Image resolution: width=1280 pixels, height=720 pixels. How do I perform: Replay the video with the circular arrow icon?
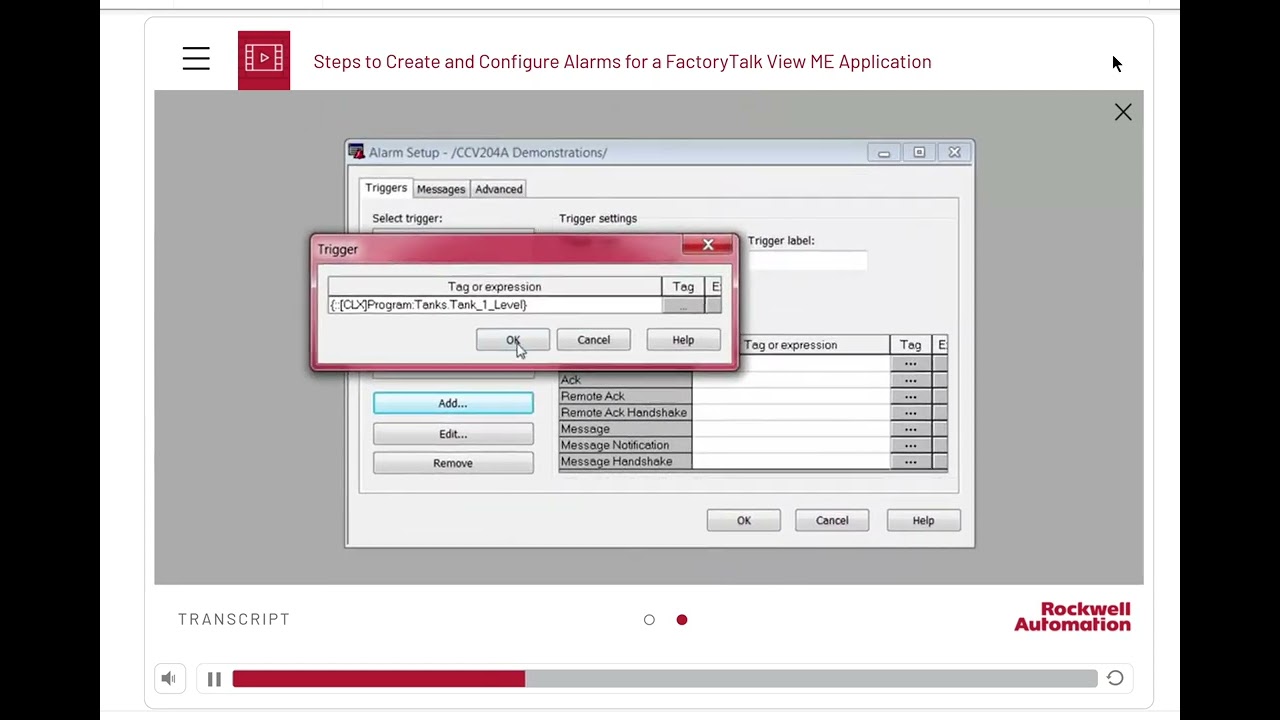(1115, 679)
